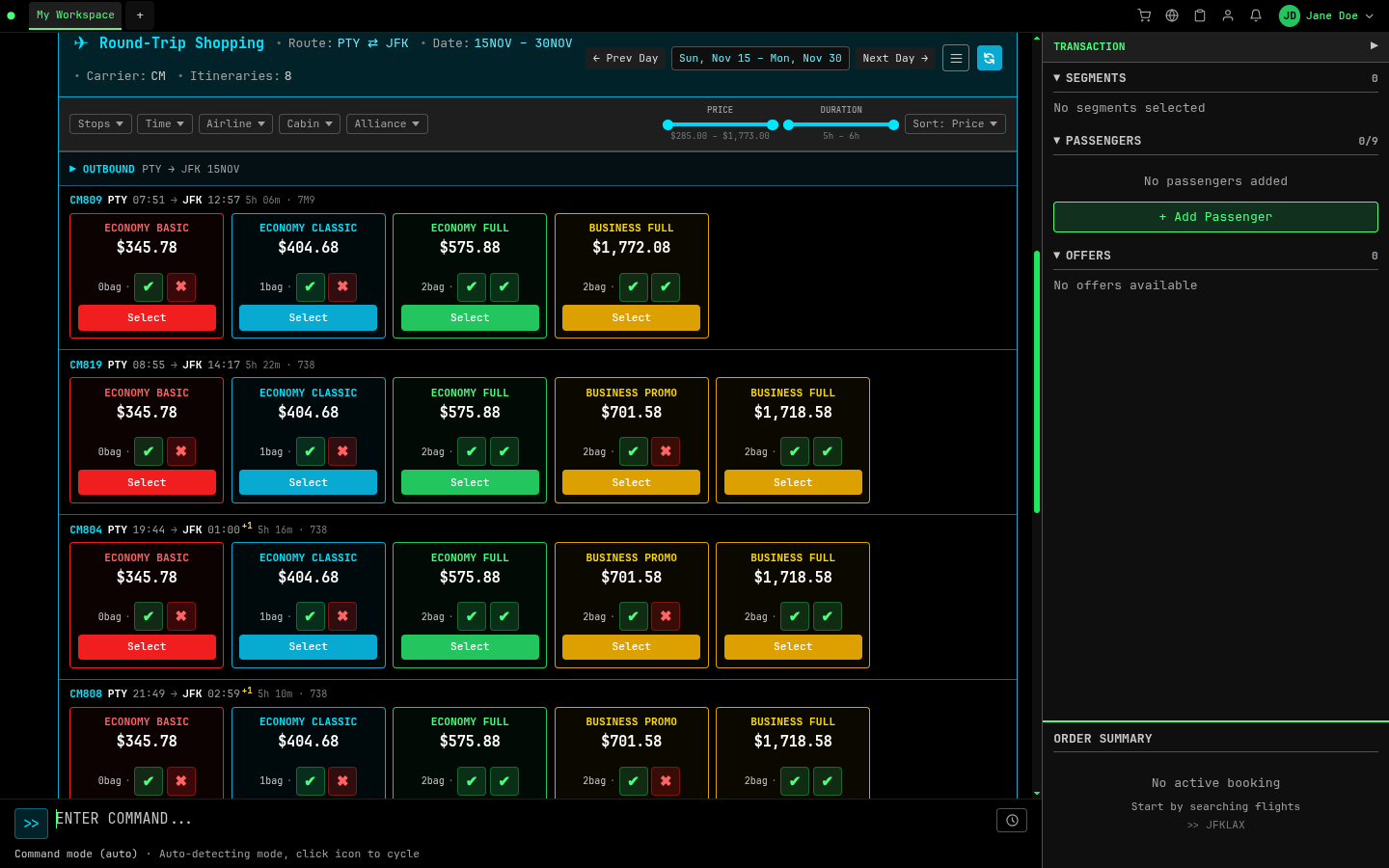Viewport: 1389px width, 868px height.
Task: Collapse the Transaction panel arrow
Action: click(1374, 46)
